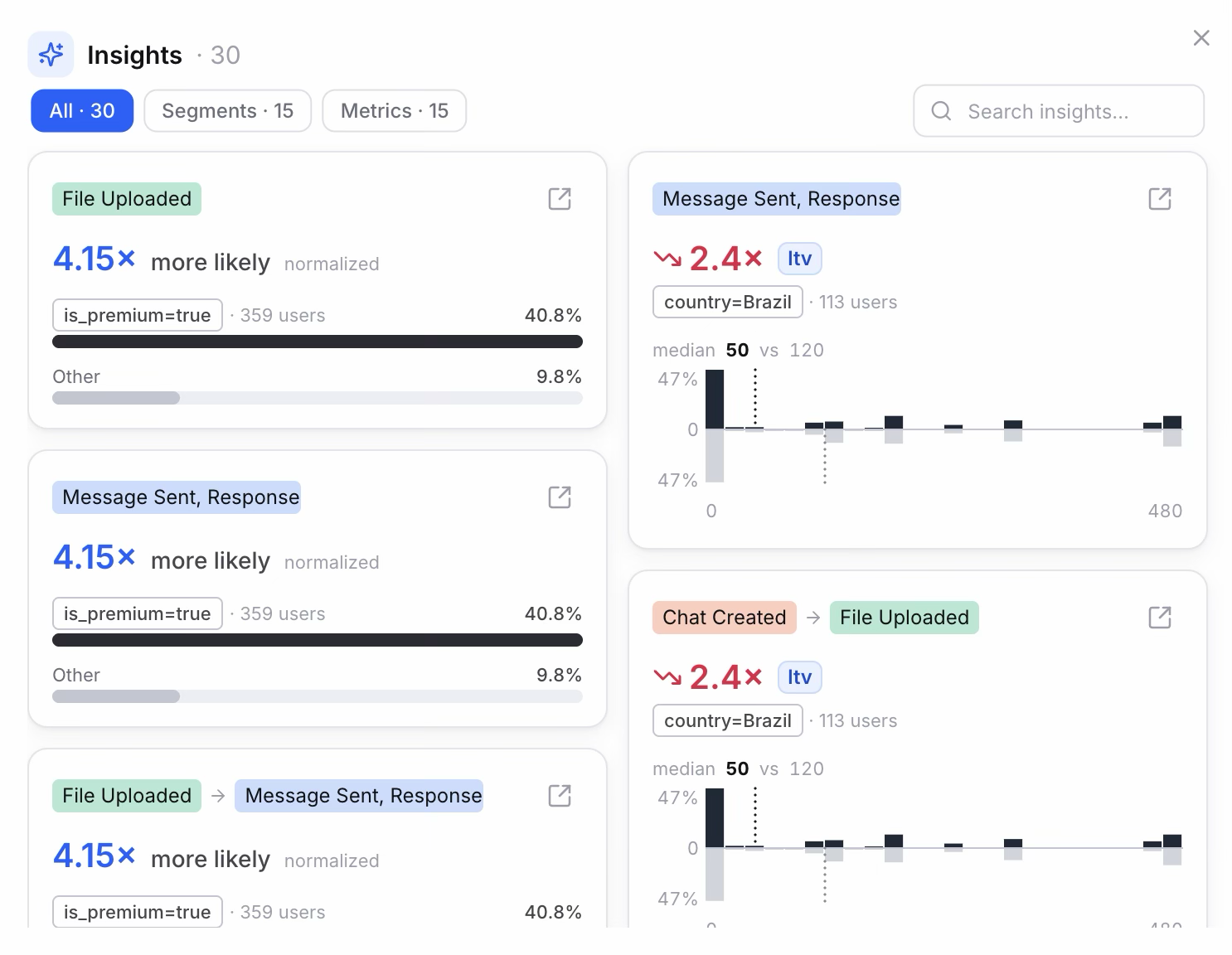Click the Insights sparkle icon
The height and width of the screenshot is (955, 1232).
pyautogui.click(x=51, y=55)
